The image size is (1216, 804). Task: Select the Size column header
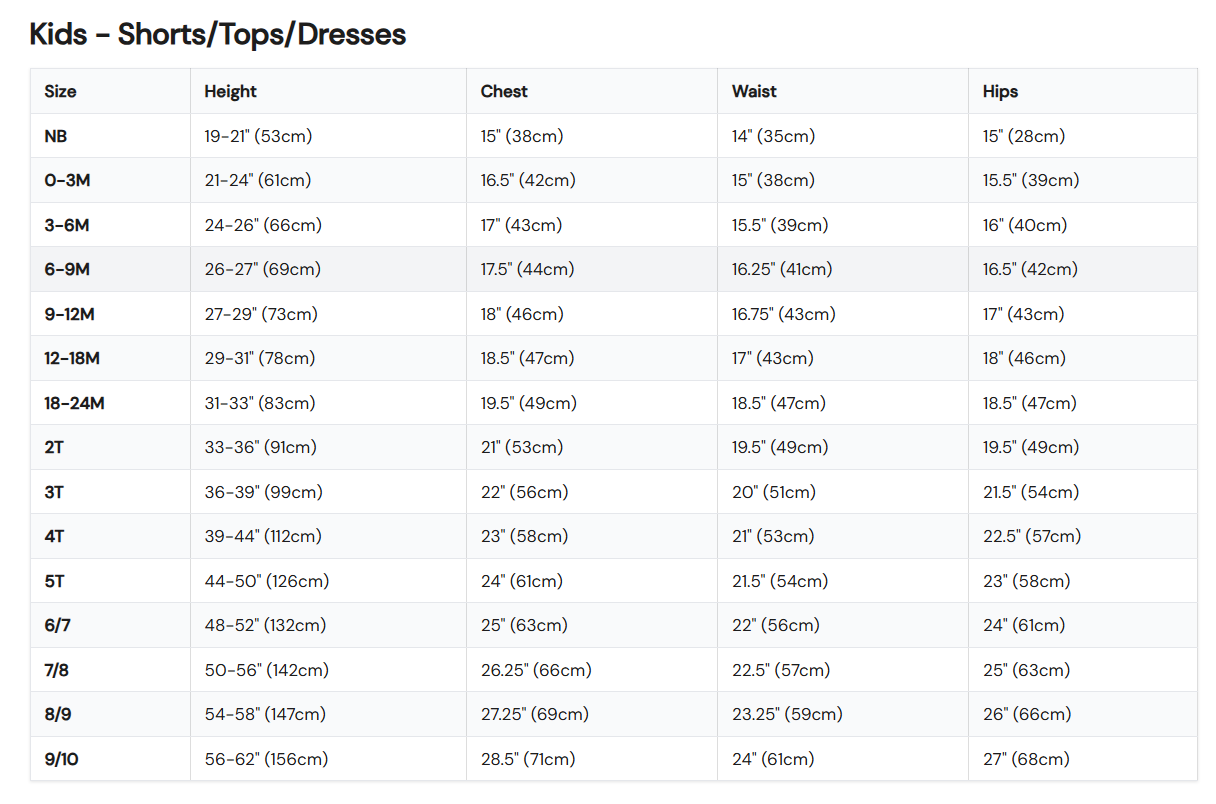[60, 91]
